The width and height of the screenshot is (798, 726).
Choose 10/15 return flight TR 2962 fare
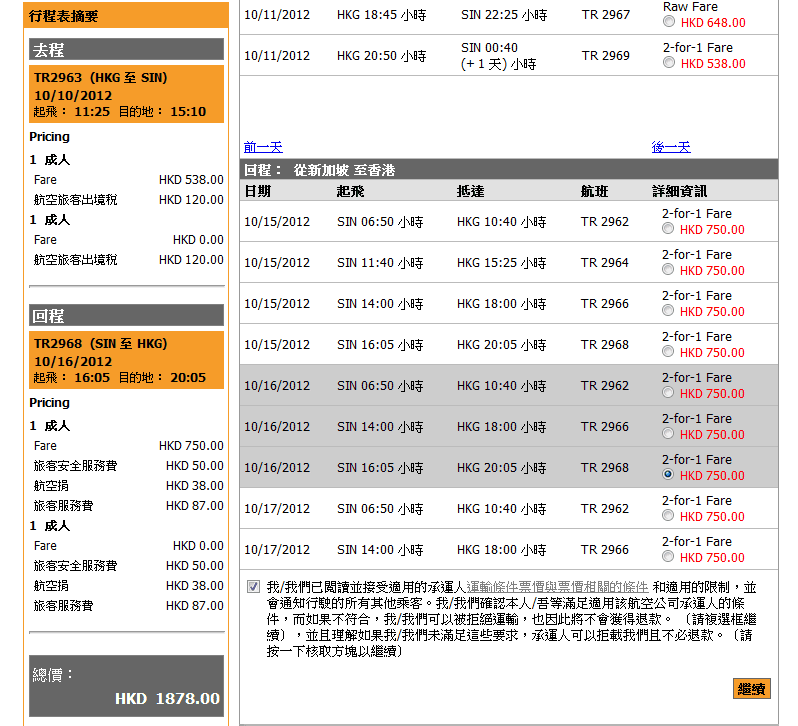pos(669,229)
